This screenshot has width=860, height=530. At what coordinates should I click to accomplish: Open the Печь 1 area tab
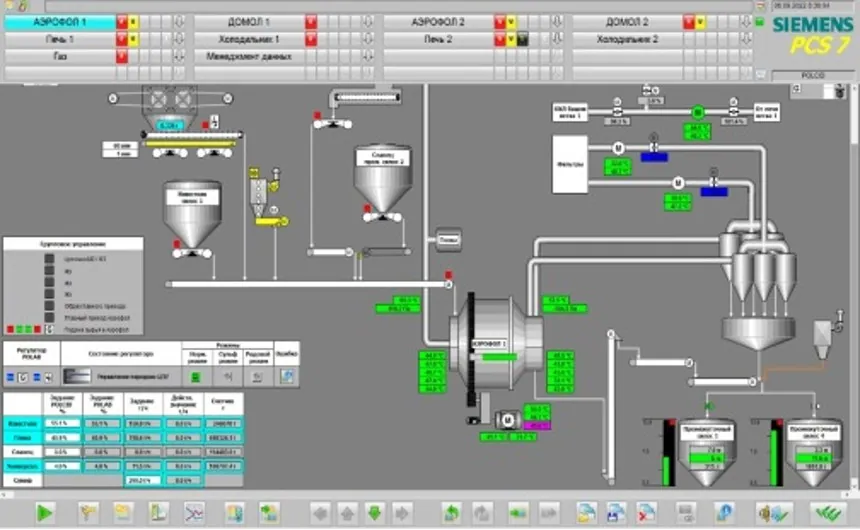[x=60, y=39]
